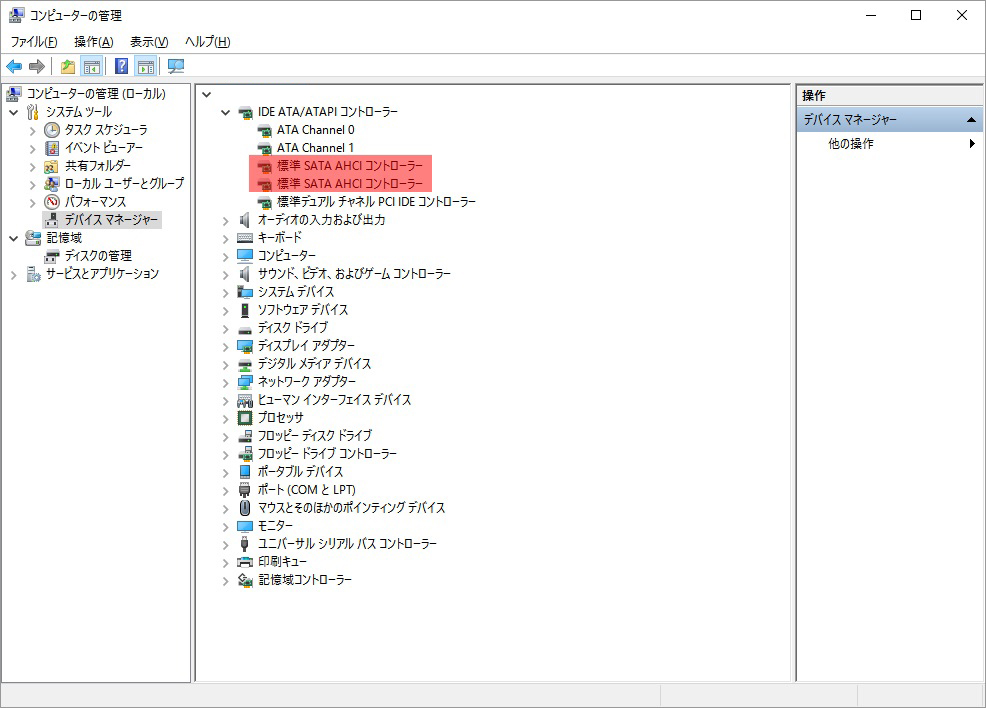Expand the オーディオの入力および出力 node
The height and width of the screenshot is (708, 986).
pos(226,221)
